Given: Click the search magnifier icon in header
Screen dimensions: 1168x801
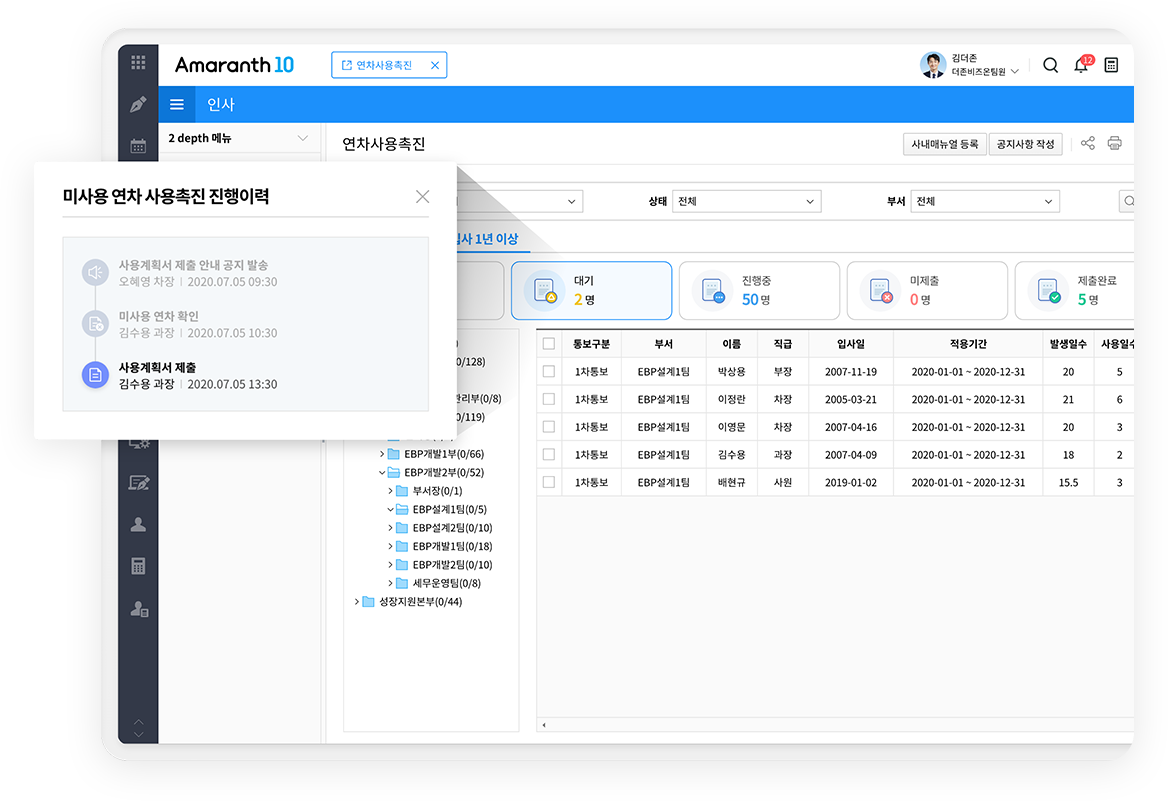Looking at the screenshot, I should (1050, 66).
